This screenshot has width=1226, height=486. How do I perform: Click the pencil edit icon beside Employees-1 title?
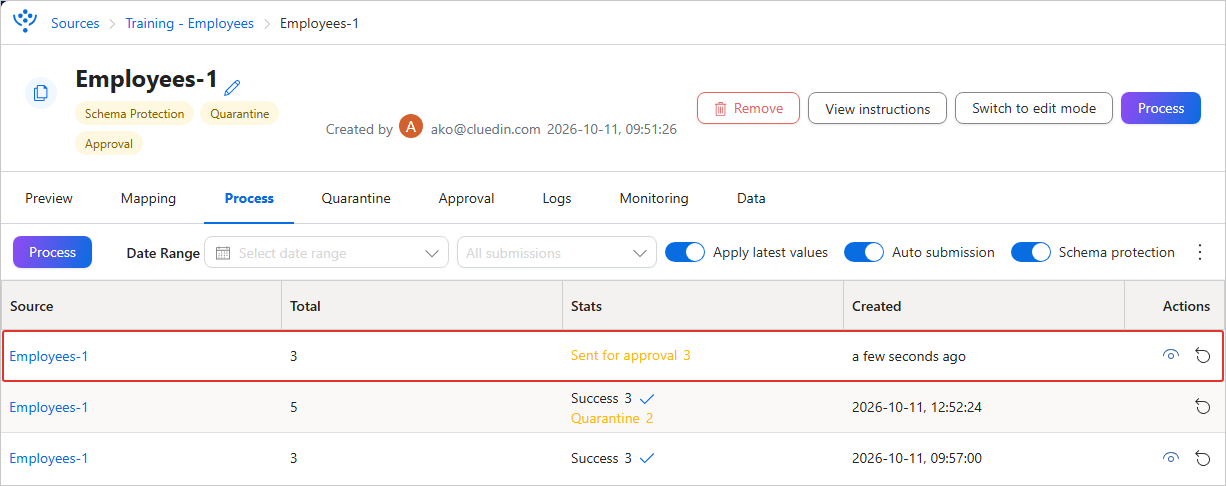[x=233, y=87]
